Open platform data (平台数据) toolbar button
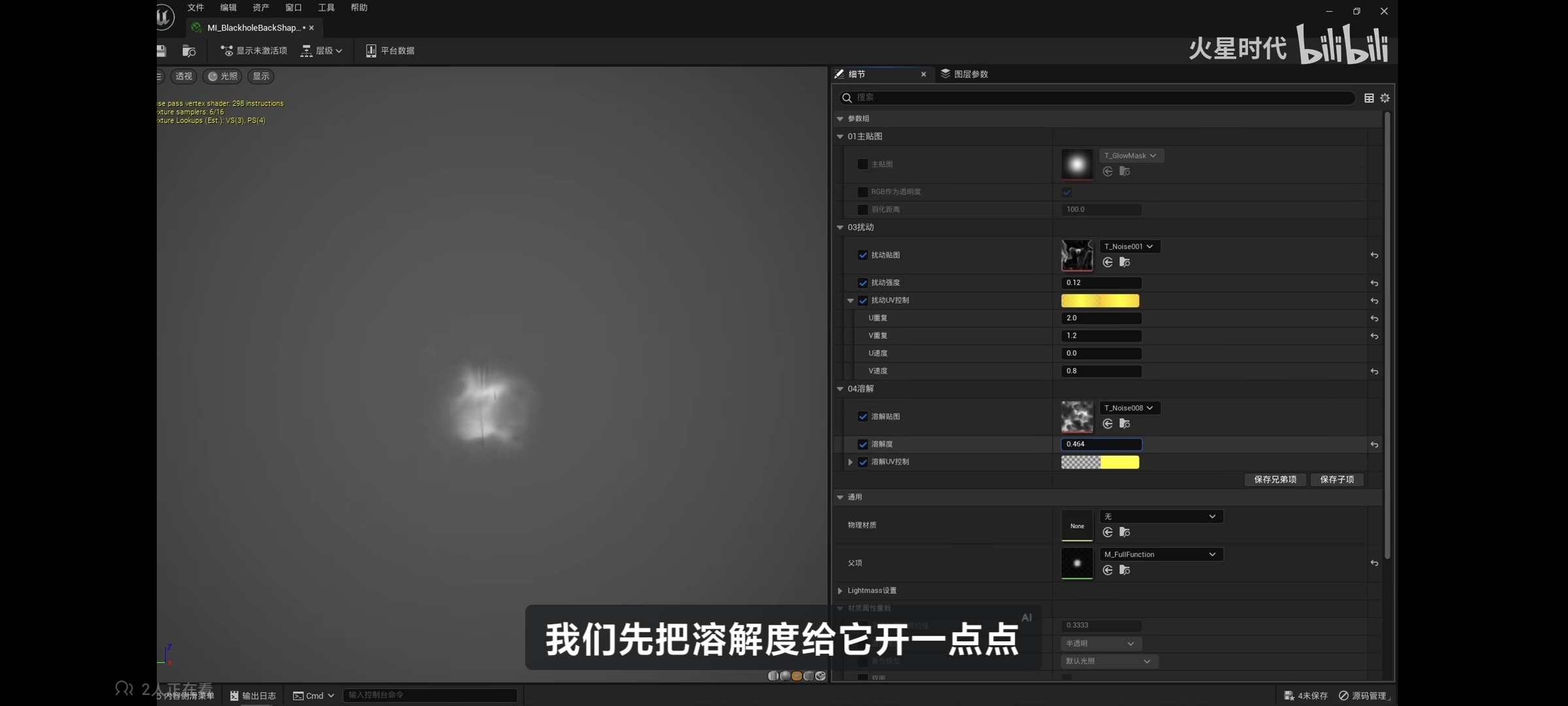The height and width of the screenshot is (706, 1568). tap(390, 50)
